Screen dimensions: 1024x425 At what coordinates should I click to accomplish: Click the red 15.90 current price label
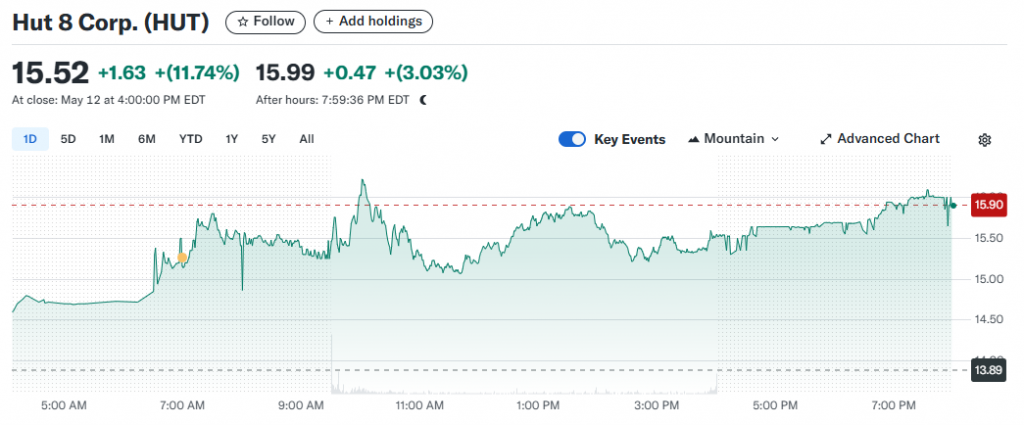[x=989, y=205]
